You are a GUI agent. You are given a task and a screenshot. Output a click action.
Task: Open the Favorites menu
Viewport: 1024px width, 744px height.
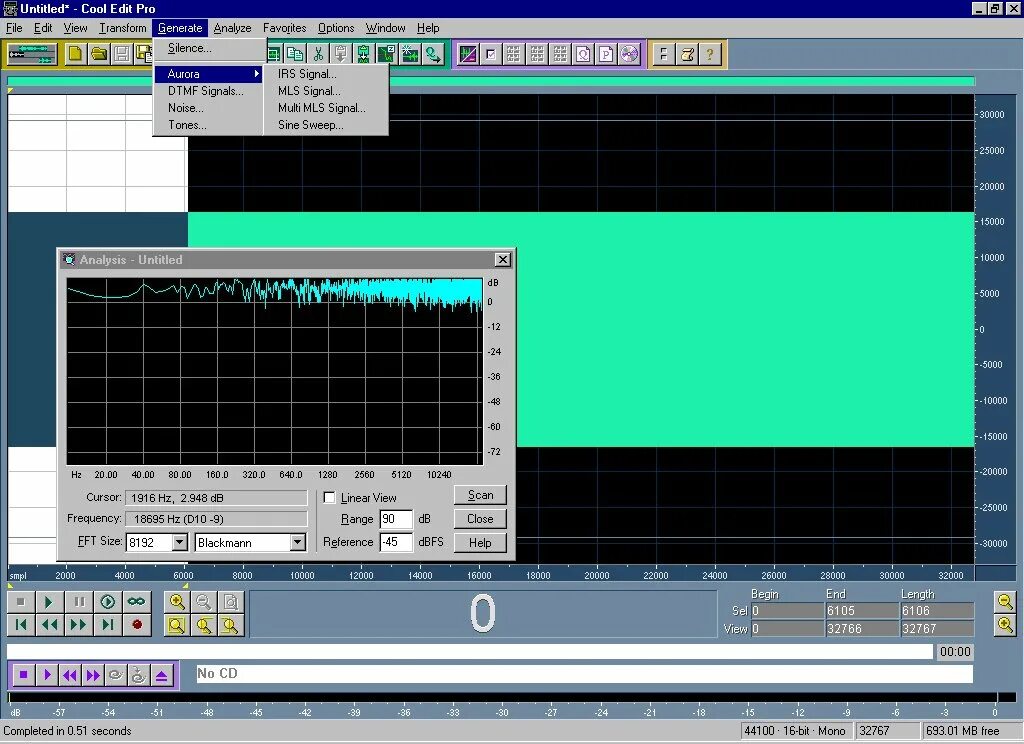coord(285,28)
